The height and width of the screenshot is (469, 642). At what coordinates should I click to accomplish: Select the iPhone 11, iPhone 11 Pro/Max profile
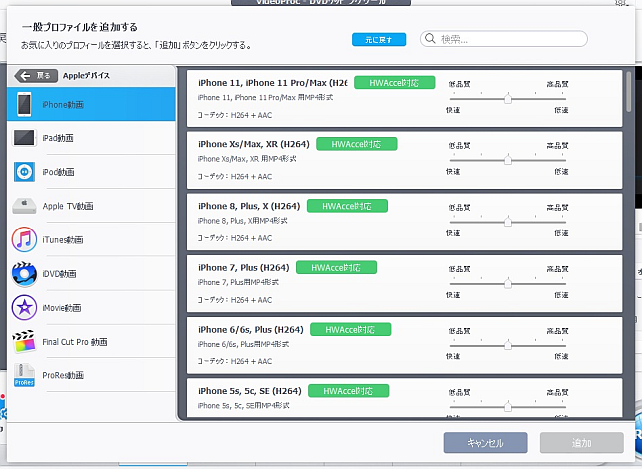pos(405,98)
